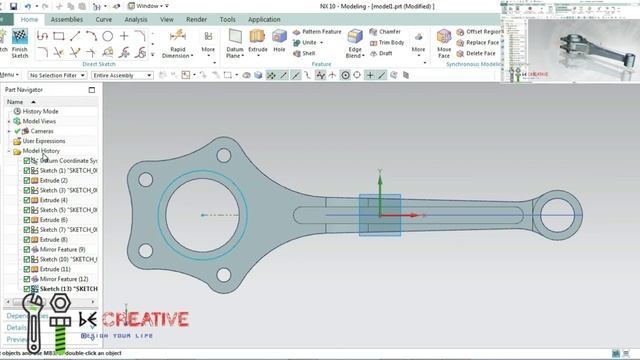Toggle checkbox for Extrude (8)
Viewport: 640px width, 360px height.
coord(27,240)
